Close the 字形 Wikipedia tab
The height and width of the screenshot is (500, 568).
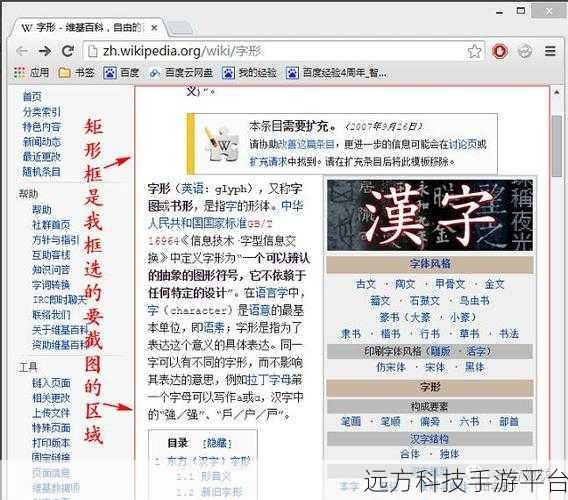coord(154,28)
